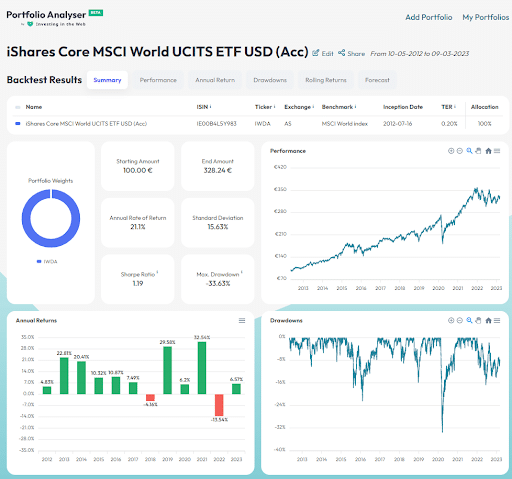The height and width of the screenshot is (479, 512).
Task: Click Portfolio Analyser logo title
Action: pyautogui.click(x=46, y=15)
